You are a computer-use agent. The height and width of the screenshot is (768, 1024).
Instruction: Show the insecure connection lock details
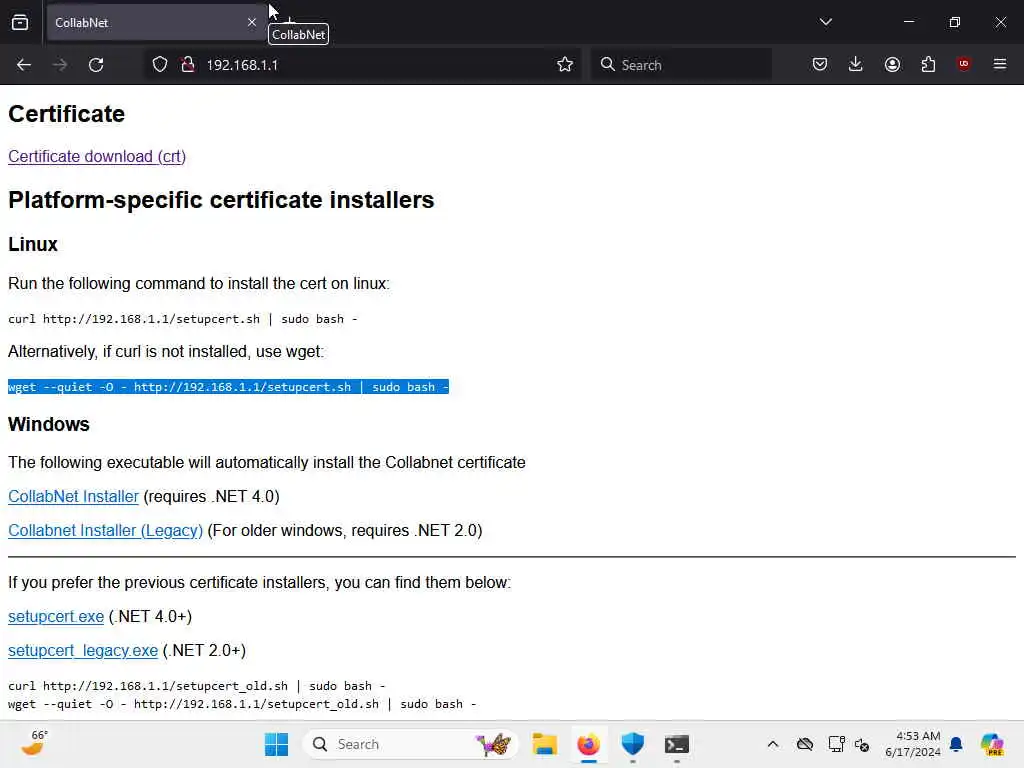click(188, 64)
